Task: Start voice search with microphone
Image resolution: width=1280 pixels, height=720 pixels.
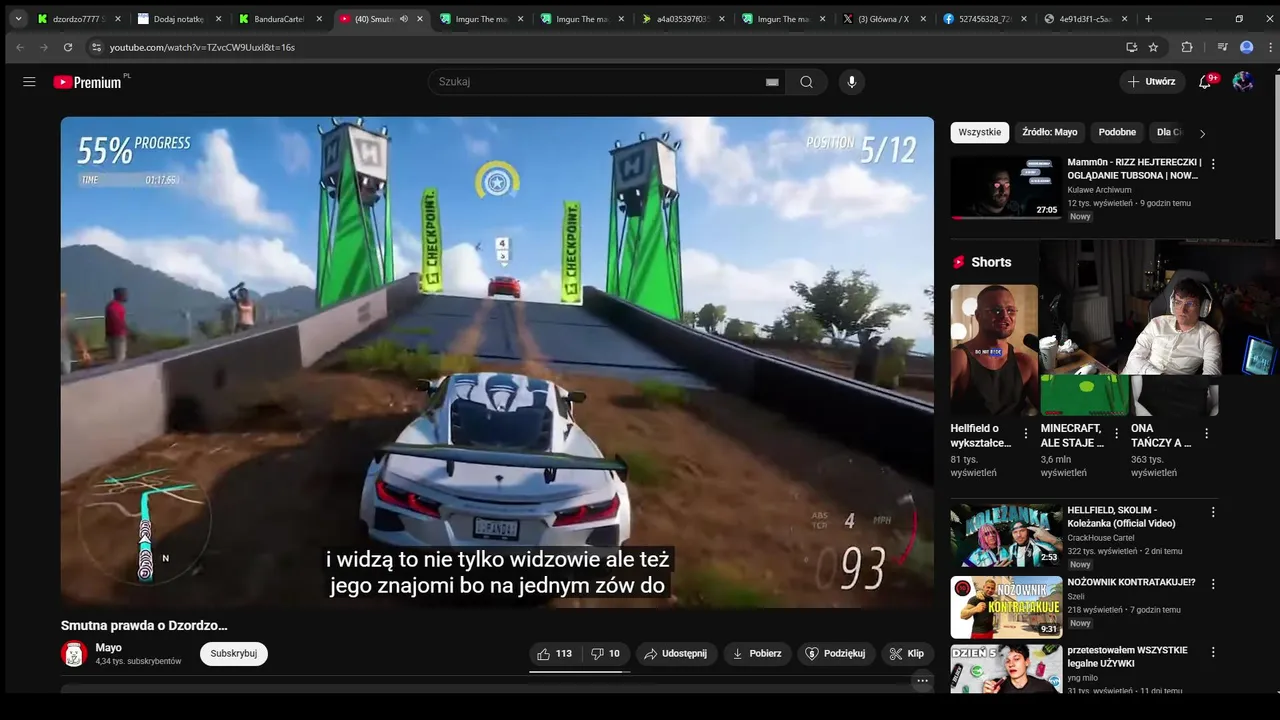Action: tap(852, 82)
